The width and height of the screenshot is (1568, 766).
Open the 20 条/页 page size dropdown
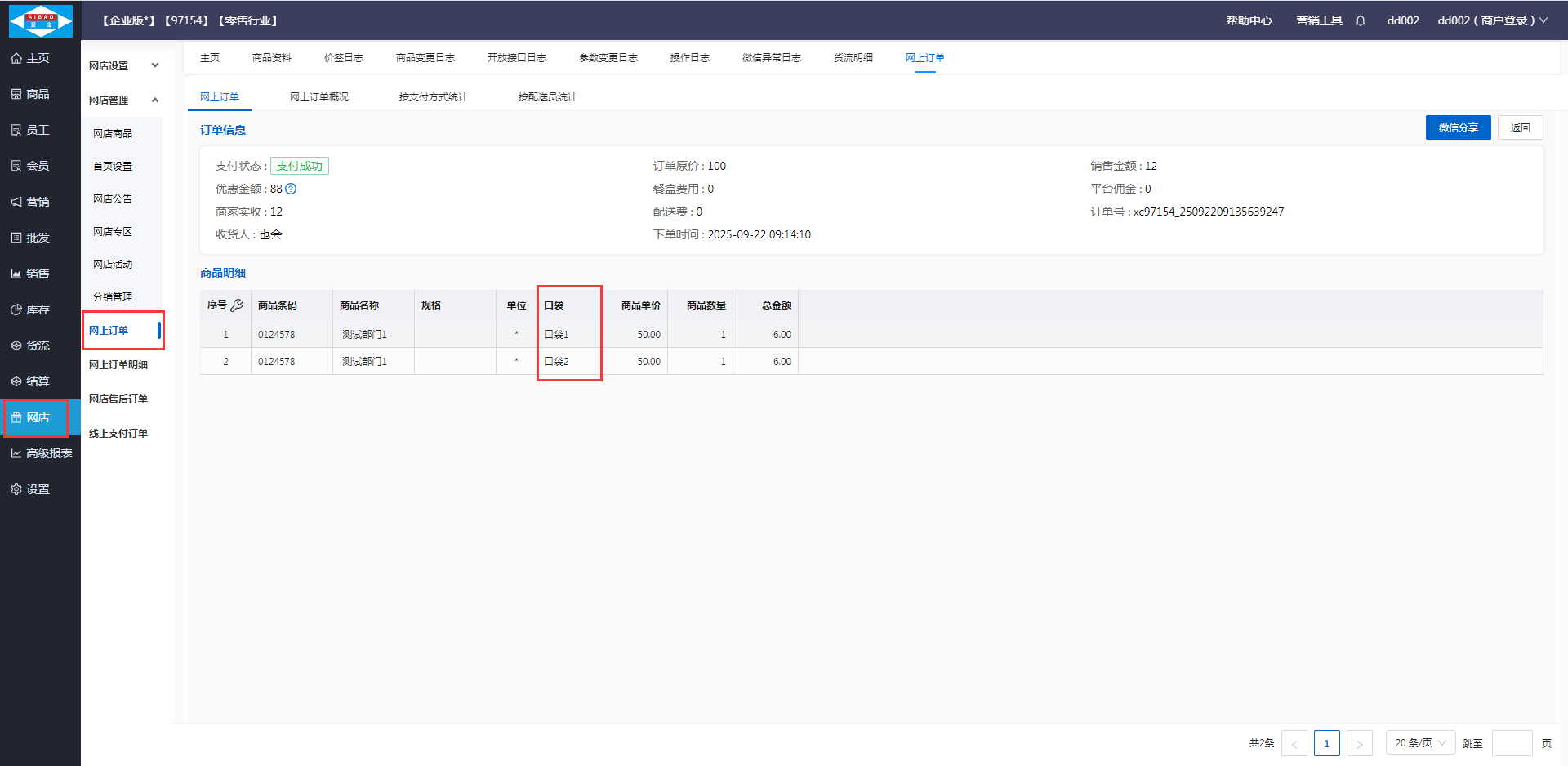click(x=1420, y=743)
